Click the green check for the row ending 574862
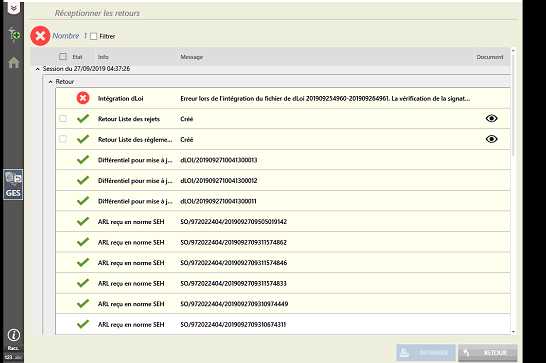 tap(83, 242)
